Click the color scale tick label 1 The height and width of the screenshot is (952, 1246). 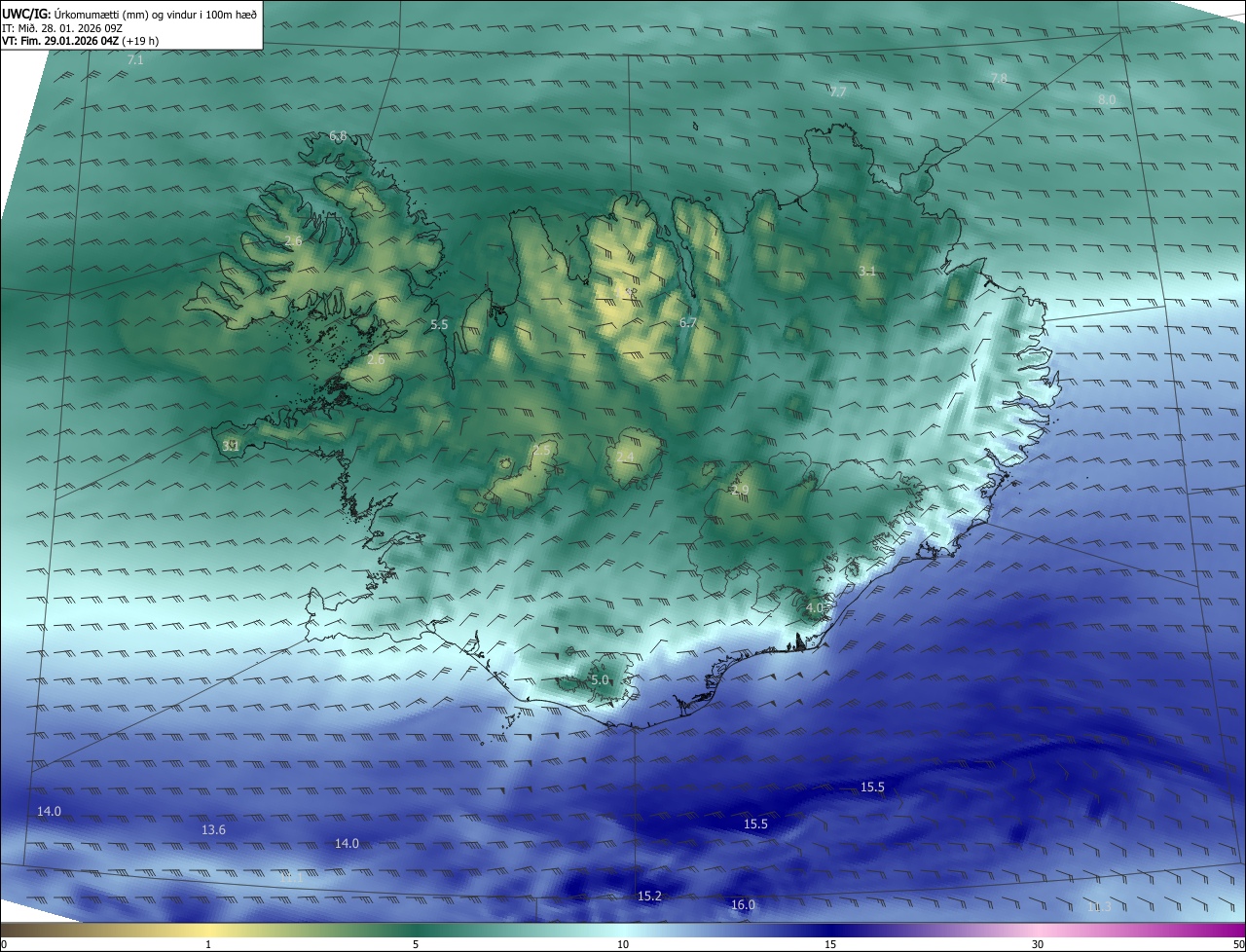(208, 944)
